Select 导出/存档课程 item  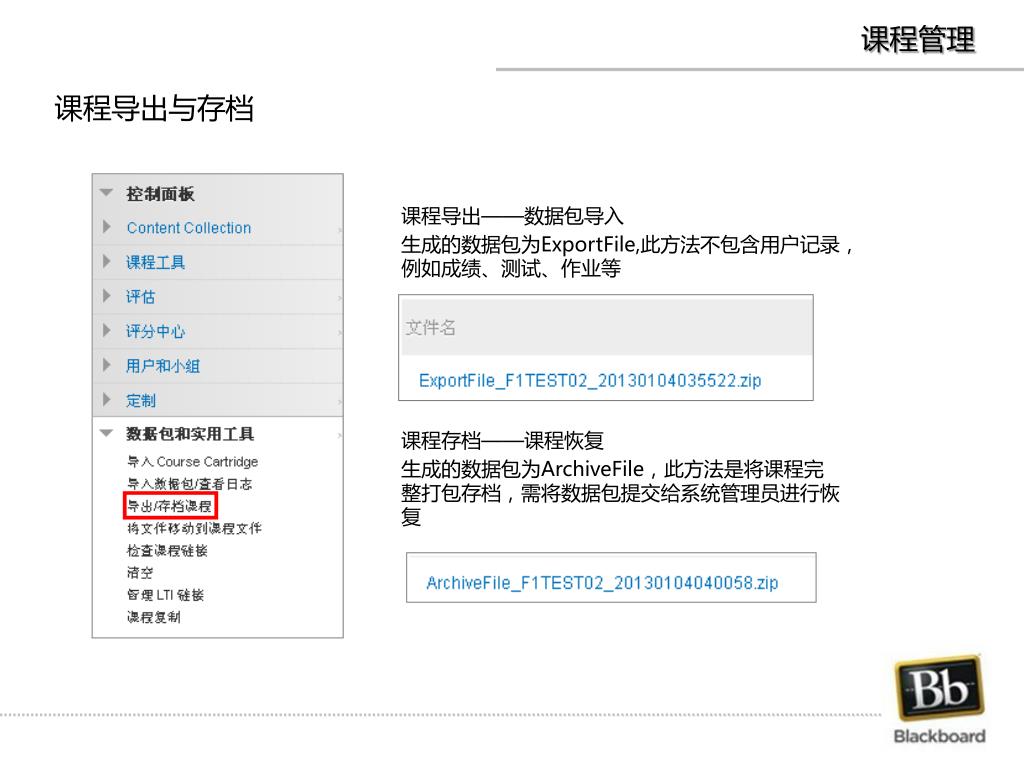click(x=169, y=506)
